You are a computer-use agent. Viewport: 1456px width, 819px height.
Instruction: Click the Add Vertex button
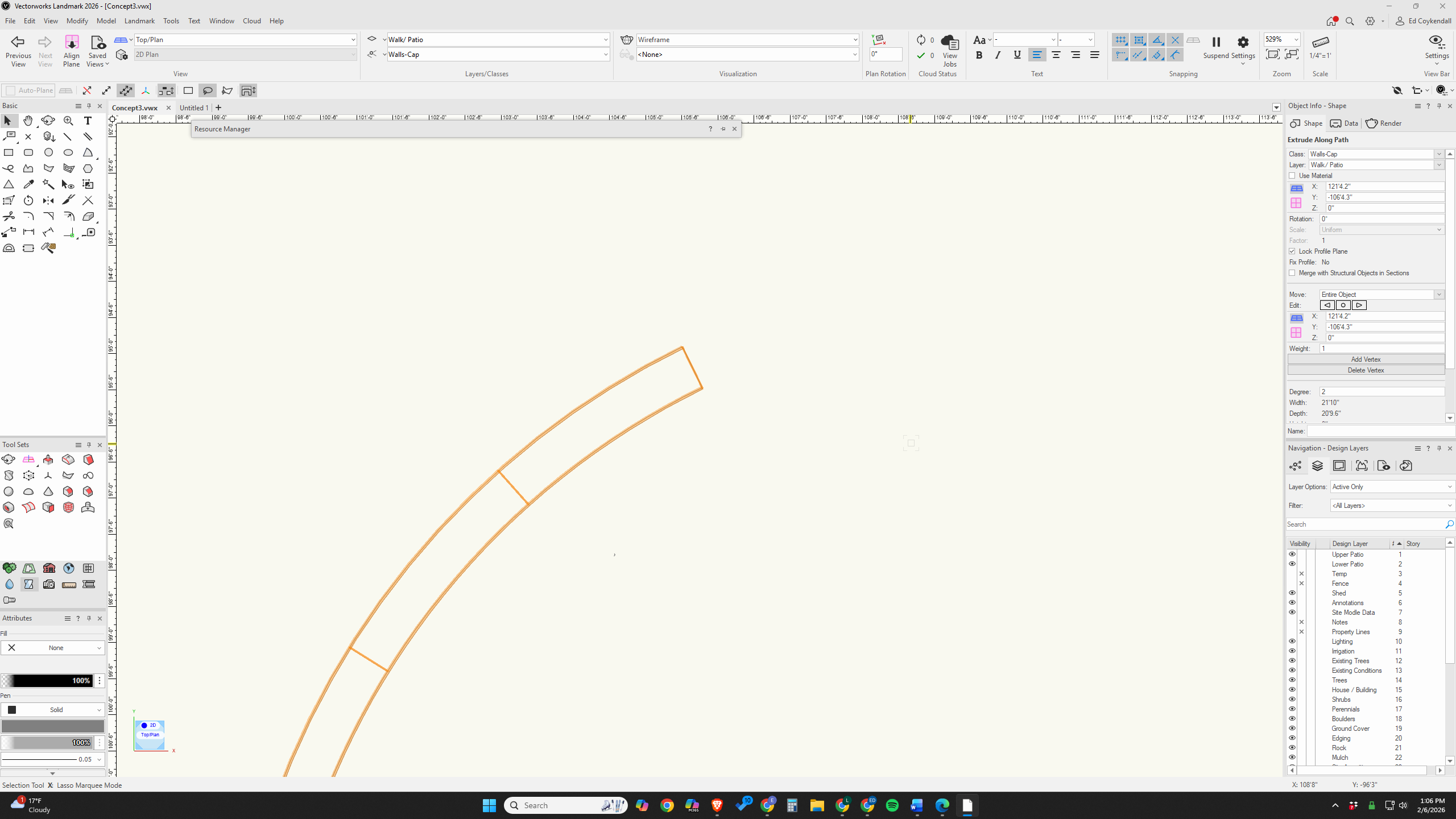[1366, 359]
